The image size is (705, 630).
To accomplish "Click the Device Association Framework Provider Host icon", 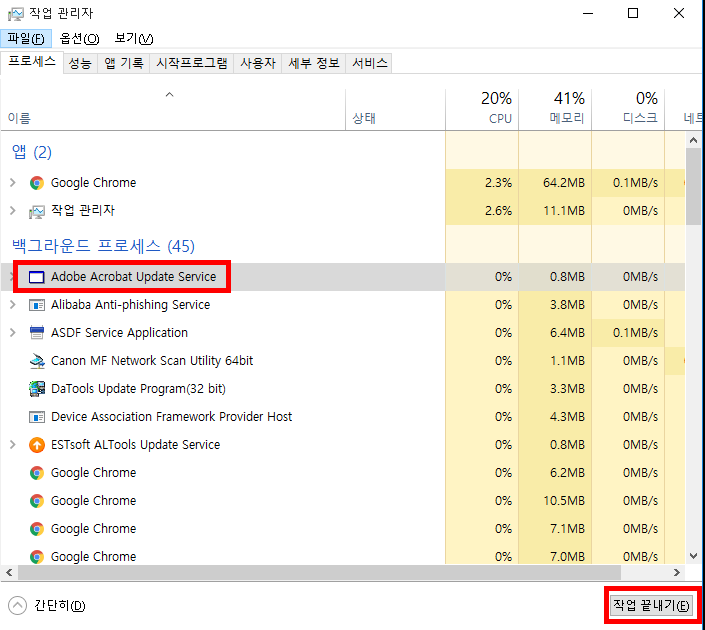I will click(x=37, y=417).
